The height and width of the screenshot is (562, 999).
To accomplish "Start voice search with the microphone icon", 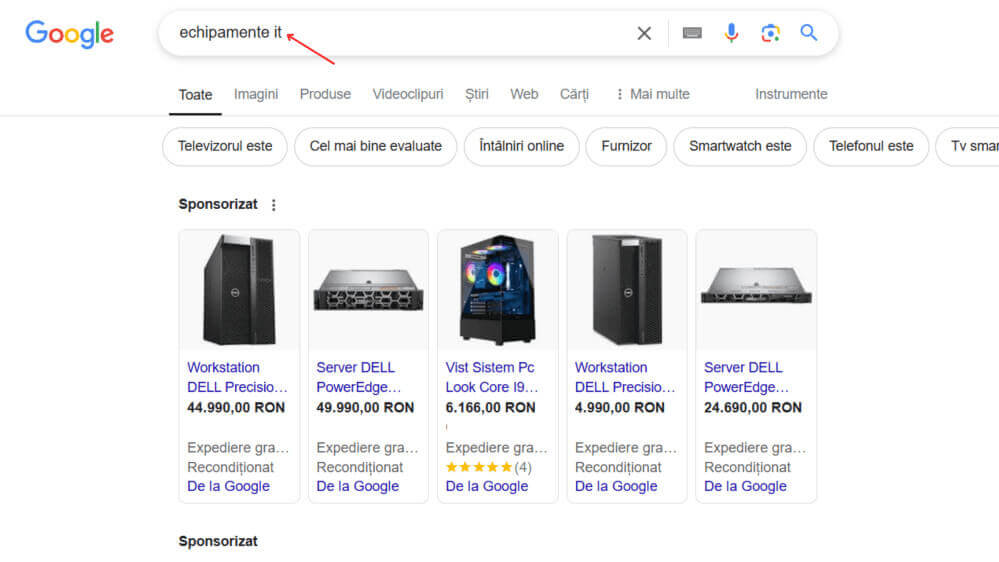I will [x=731, y=33].
